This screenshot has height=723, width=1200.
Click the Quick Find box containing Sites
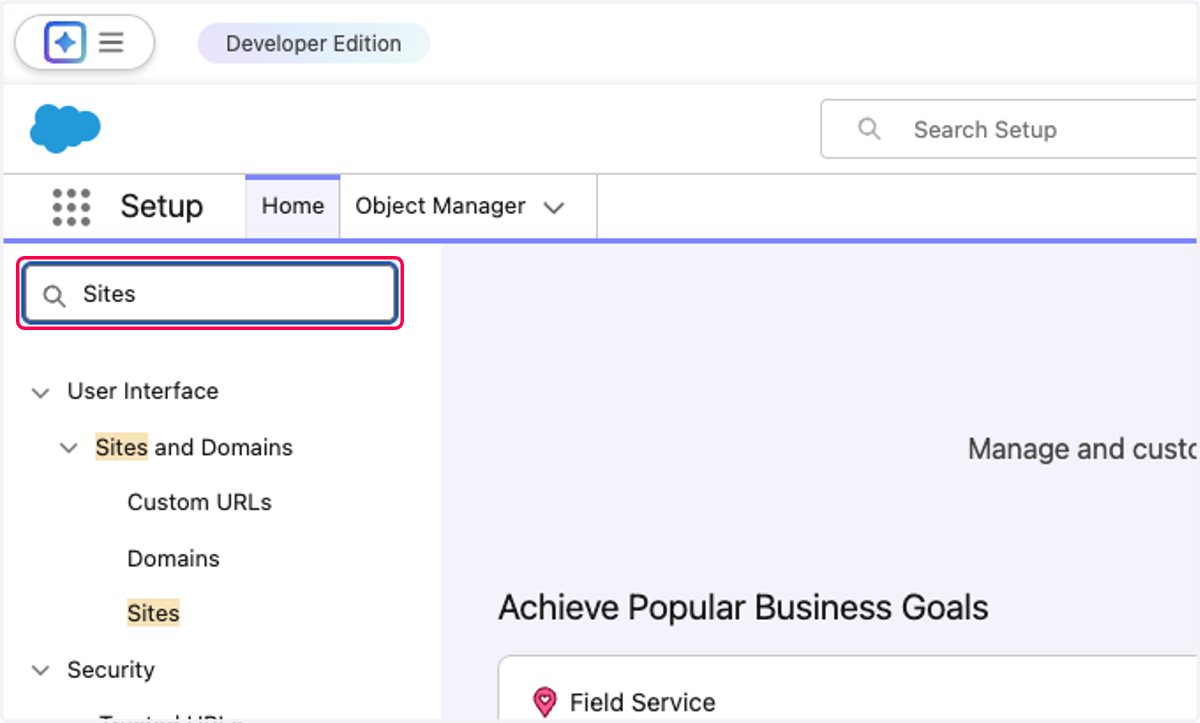[x=210, y=294]
